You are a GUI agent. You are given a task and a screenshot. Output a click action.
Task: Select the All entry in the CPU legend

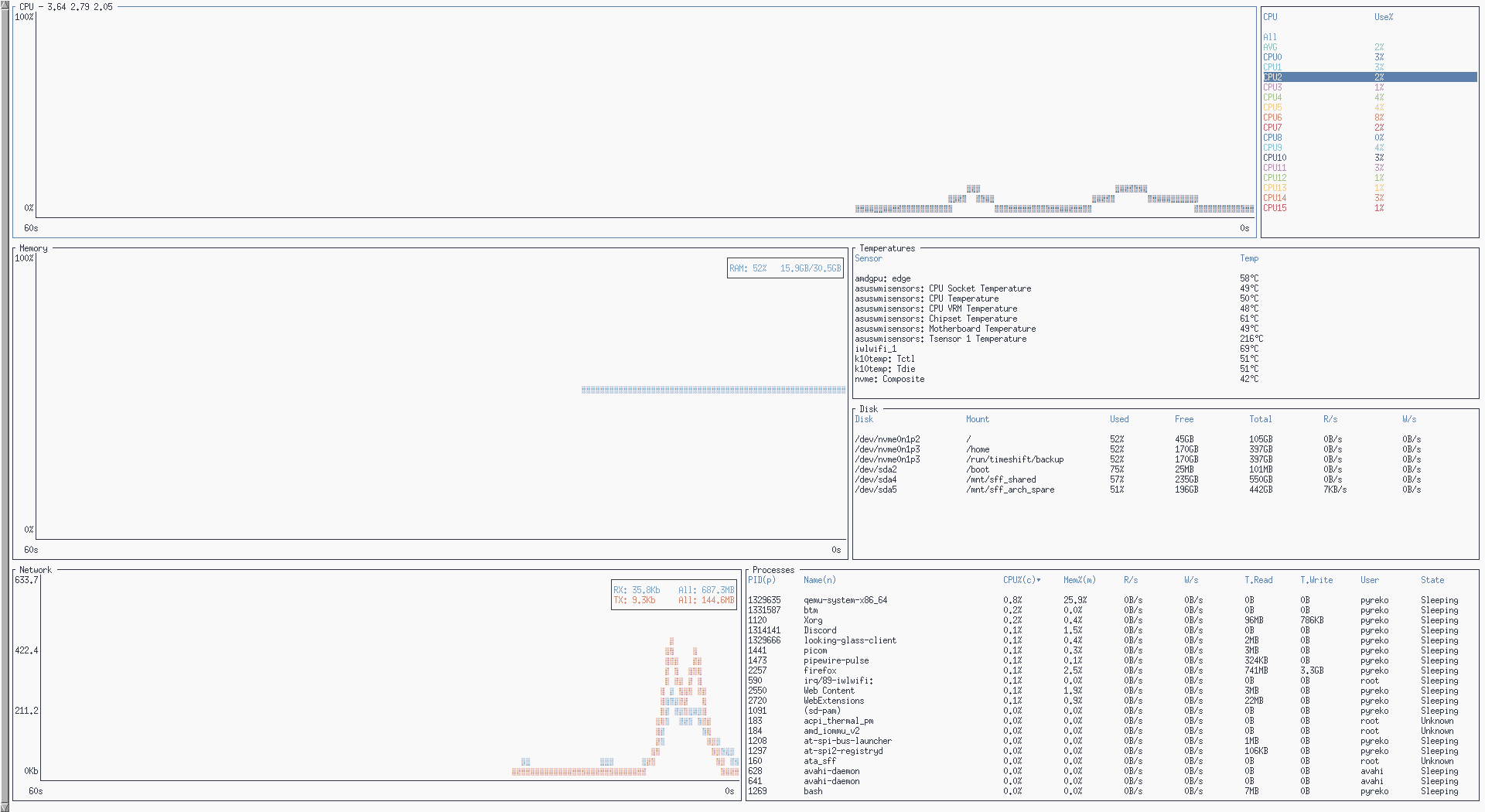(x=1270, y=37)
